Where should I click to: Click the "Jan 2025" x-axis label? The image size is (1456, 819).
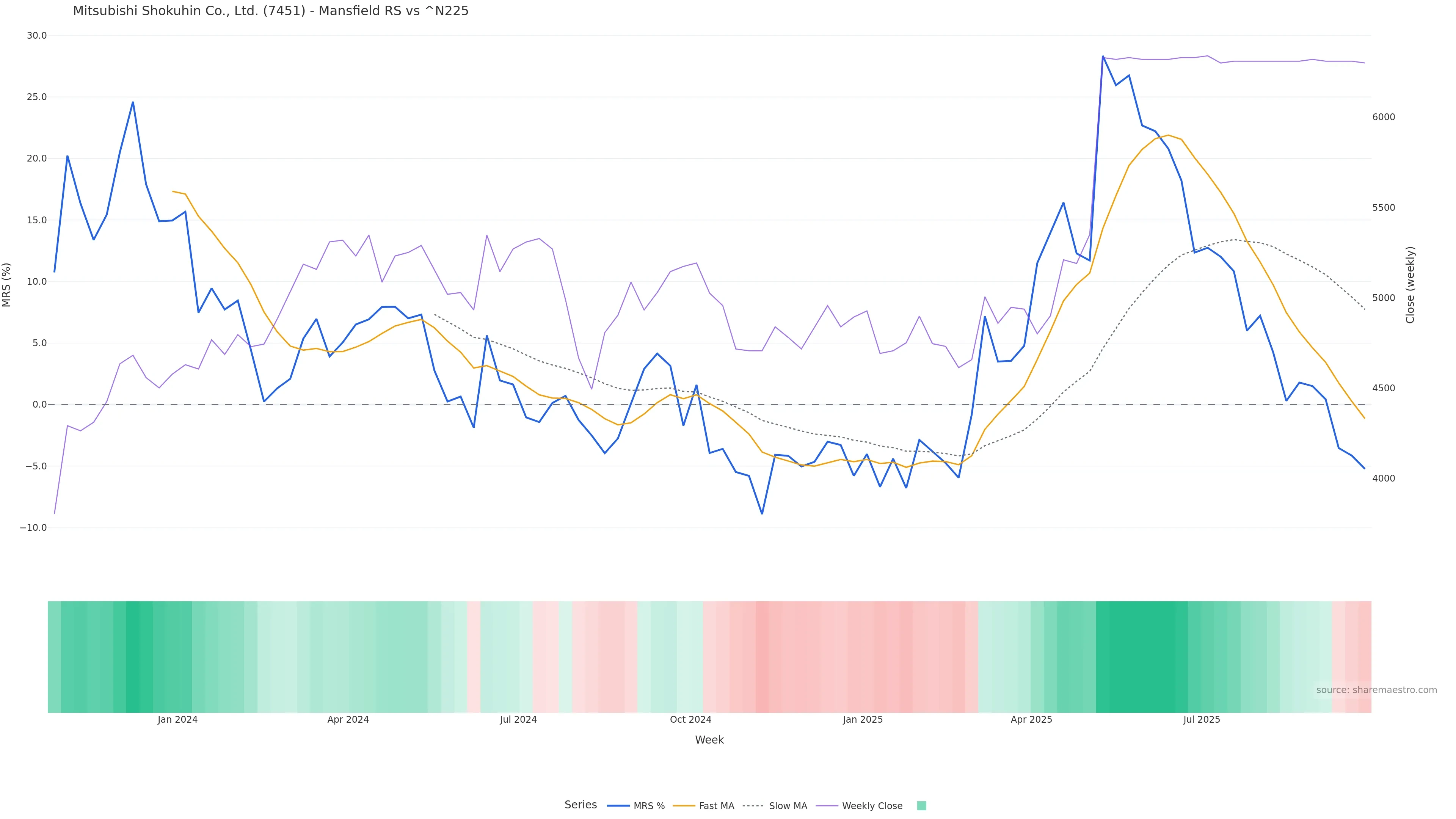863,720
